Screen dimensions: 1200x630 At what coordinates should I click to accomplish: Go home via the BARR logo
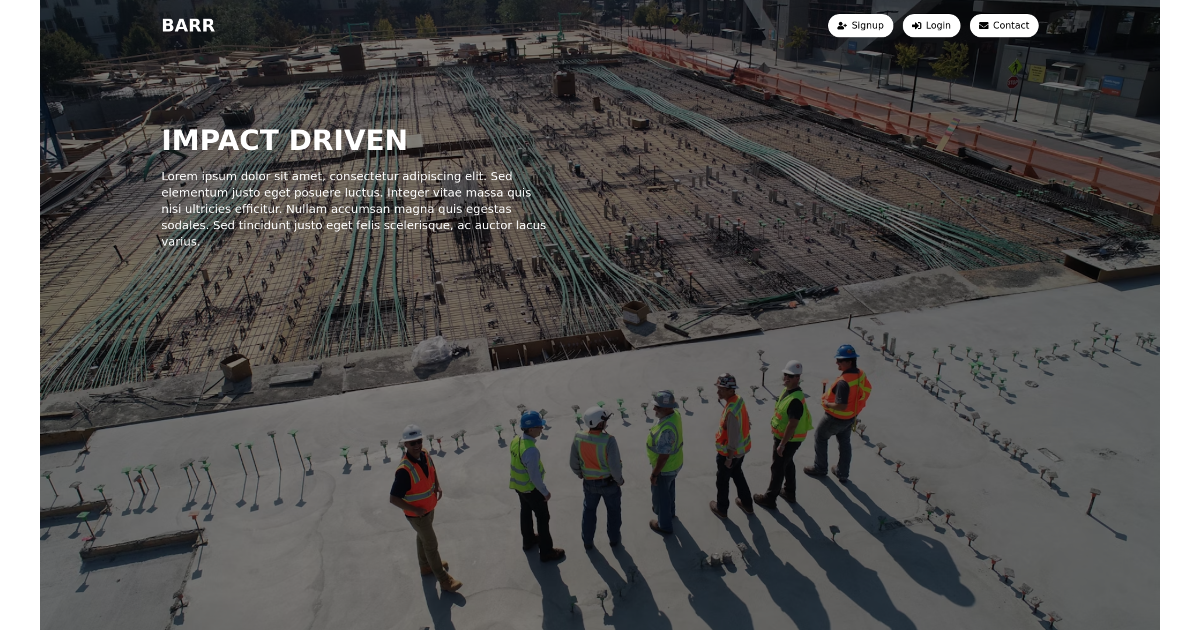click(188, 26)
